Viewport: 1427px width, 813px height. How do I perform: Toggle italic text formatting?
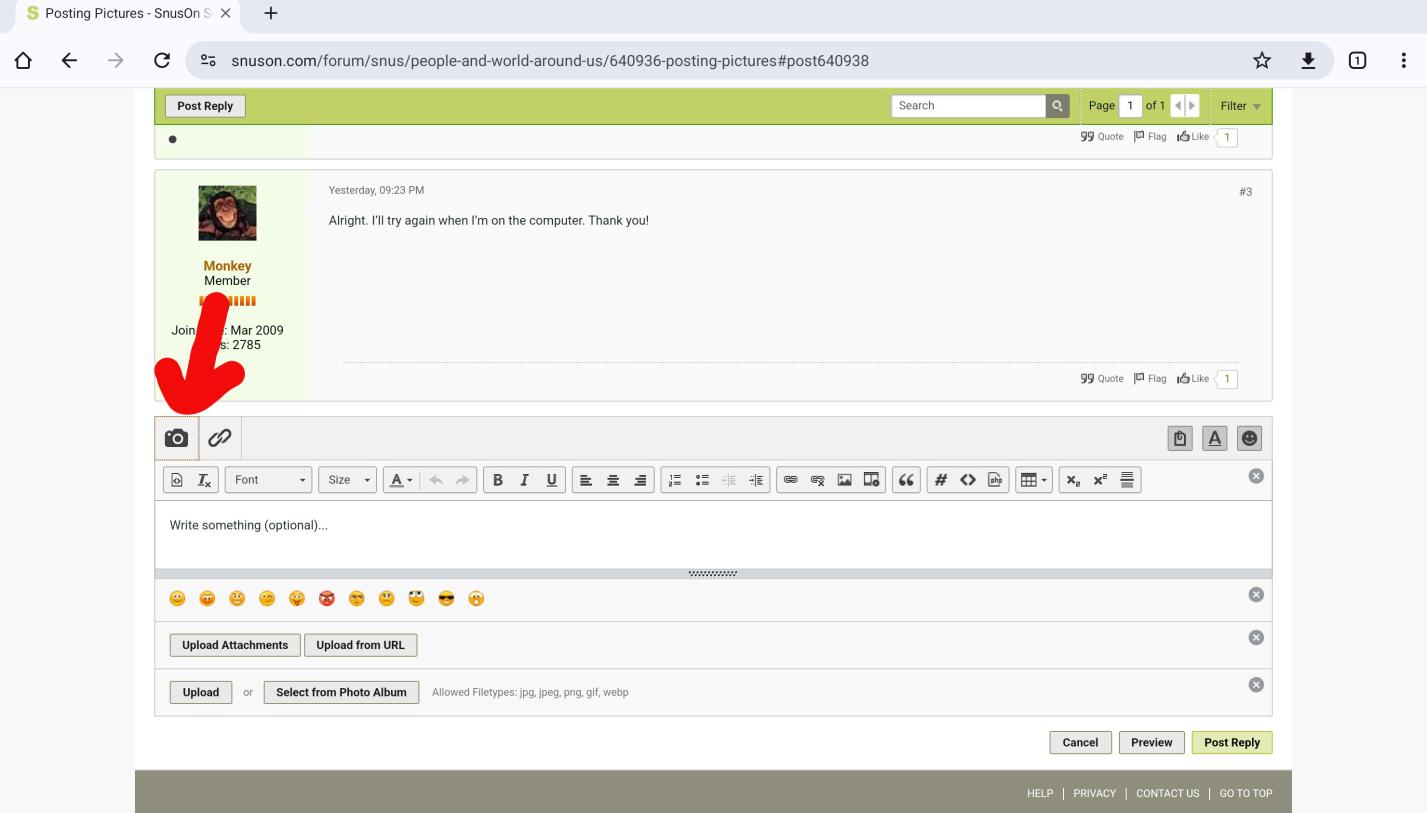coord(524,480)
